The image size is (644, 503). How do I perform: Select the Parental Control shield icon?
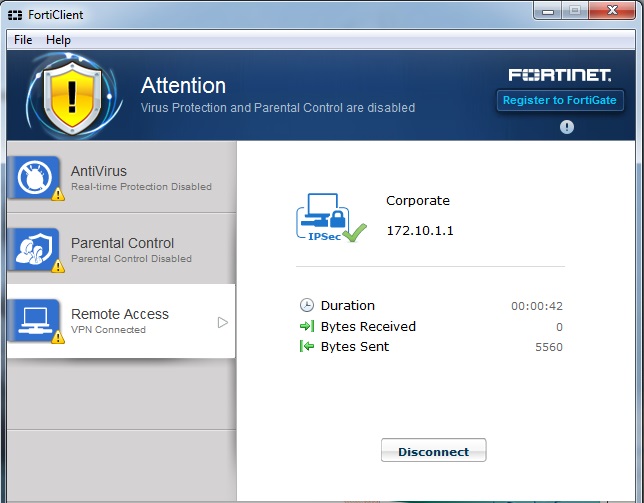pyautogui.click(x=34, y=249)
